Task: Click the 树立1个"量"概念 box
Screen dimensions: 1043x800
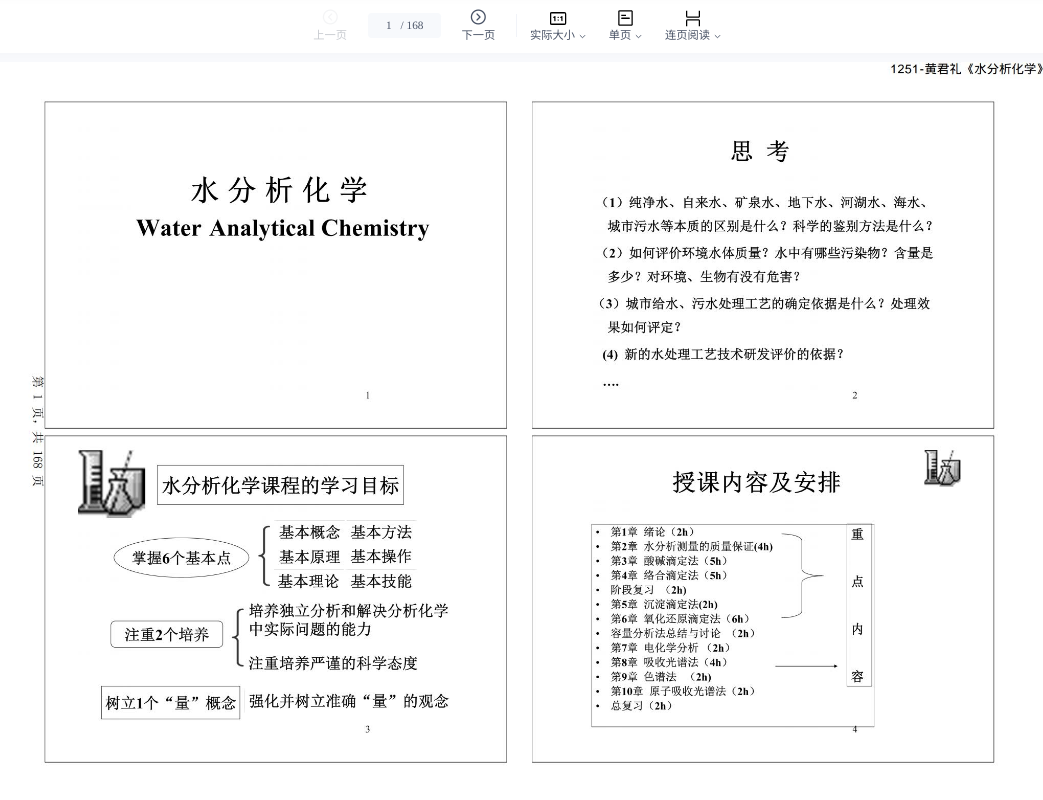Action: tap(171, 703)
